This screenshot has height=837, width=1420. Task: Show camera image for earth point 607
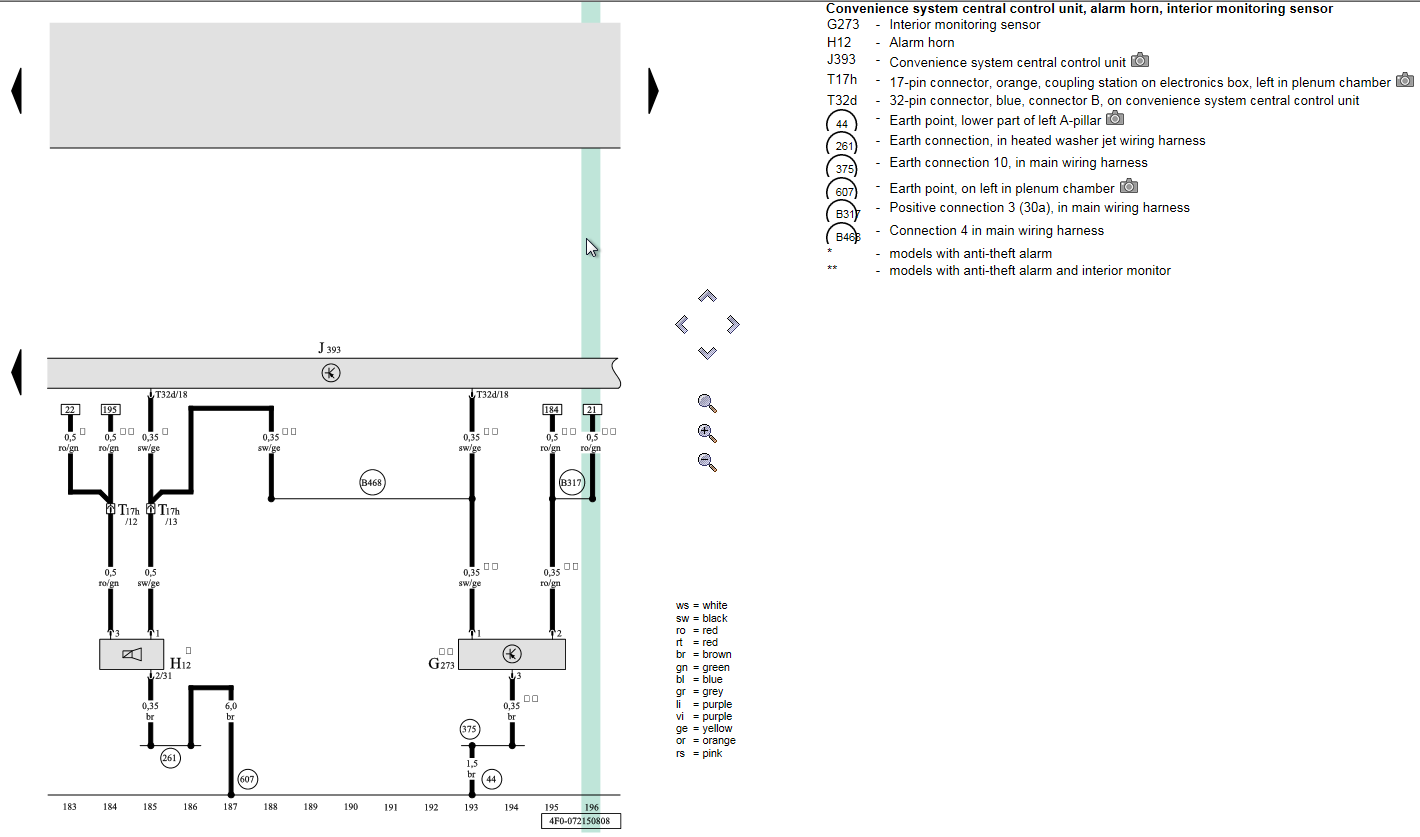(x=1129, y=186)
